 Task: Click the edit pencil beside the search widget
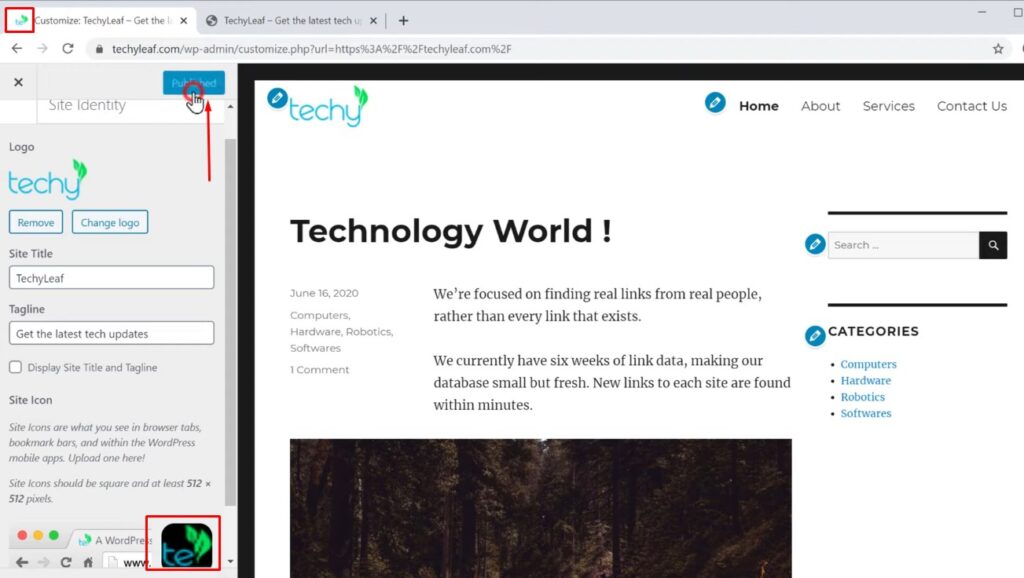[816, 244]
